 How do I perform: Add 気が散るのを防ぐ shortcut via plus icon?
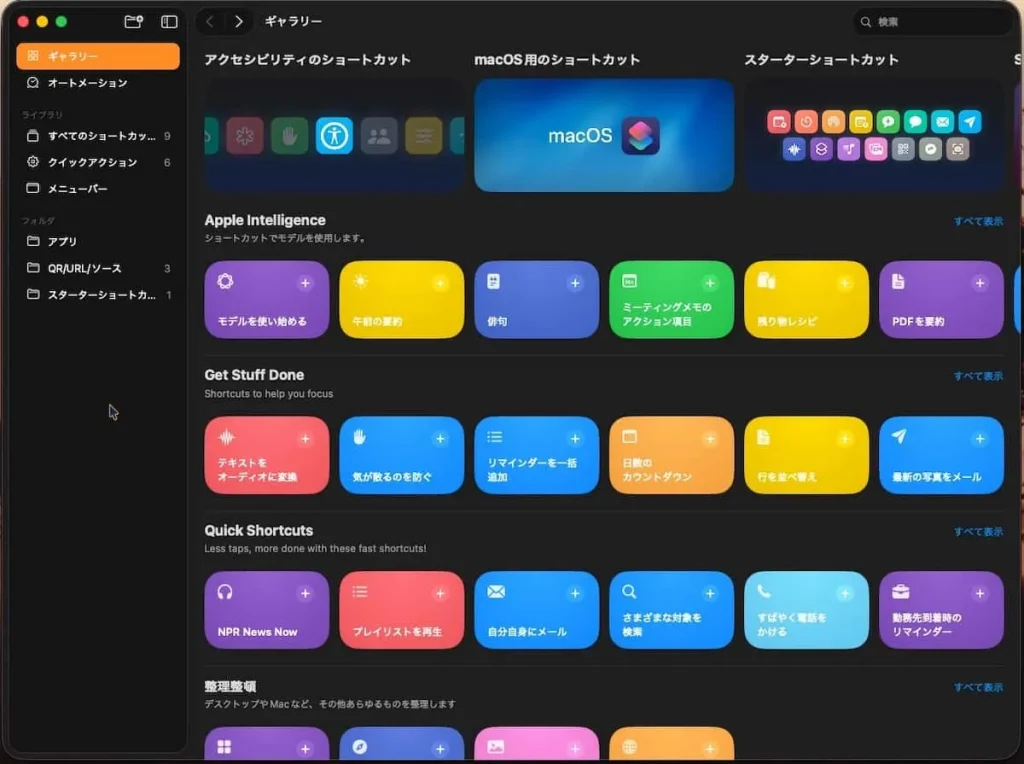(x=440, y=439)
